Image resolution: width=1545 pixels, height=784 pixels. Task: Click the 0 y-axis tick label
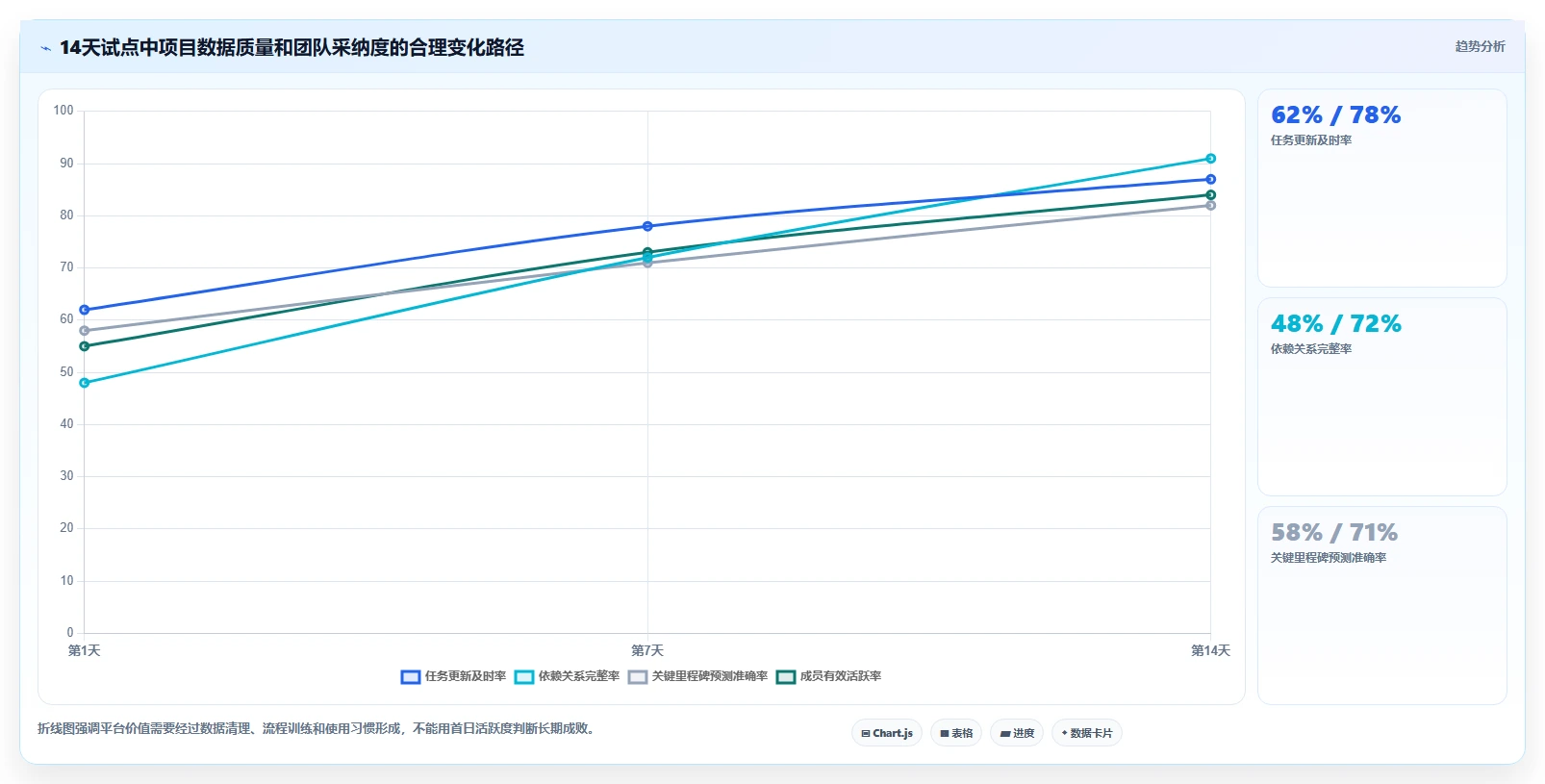[70, 633]
